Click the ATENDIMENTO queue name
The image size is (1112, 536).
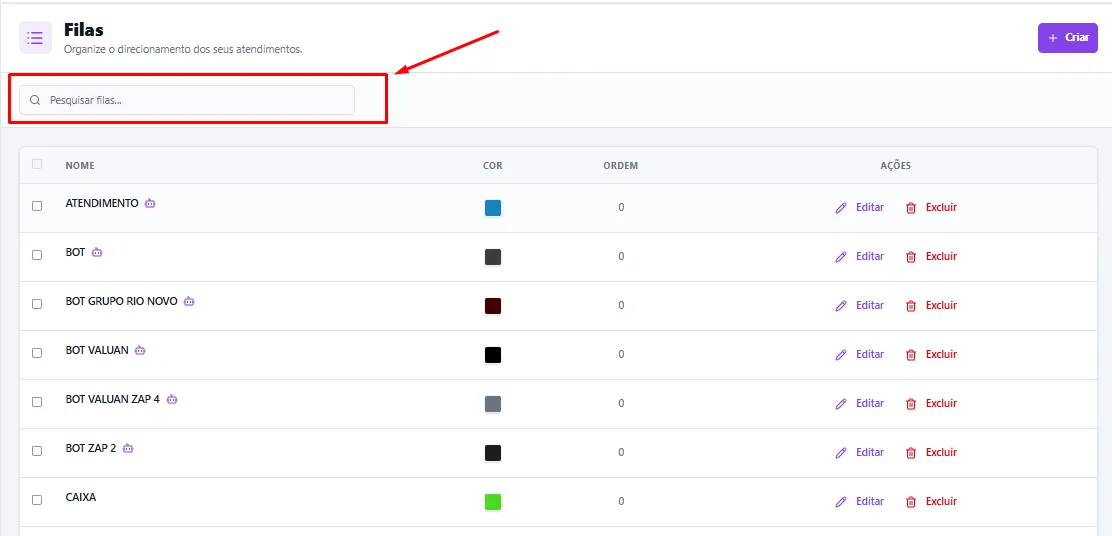[x=102, y=203]
